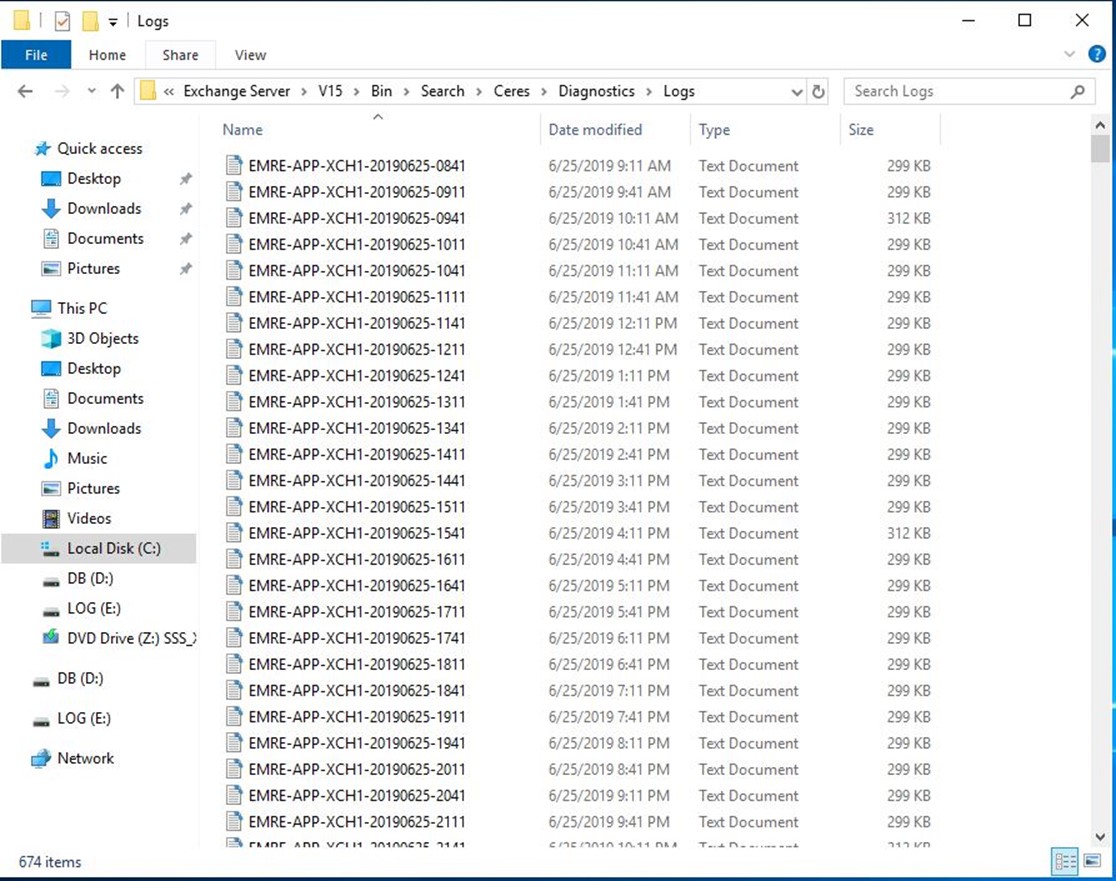
Task: Expand hidden path with the double chevron
Action: (169, 92)
